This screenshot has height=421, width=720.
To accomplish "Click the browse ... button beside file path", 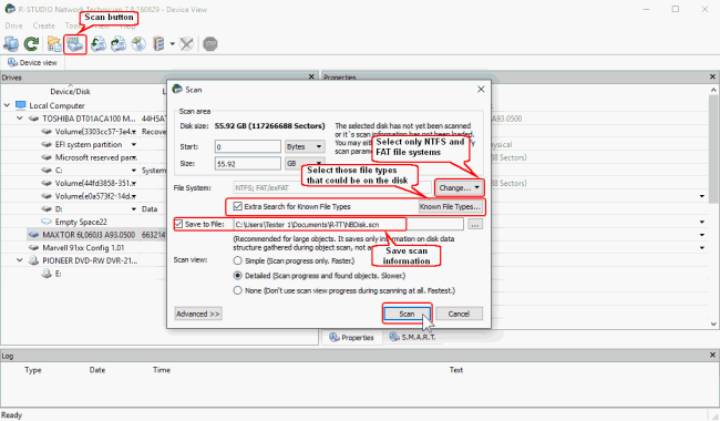I will [x=475, y=225].
